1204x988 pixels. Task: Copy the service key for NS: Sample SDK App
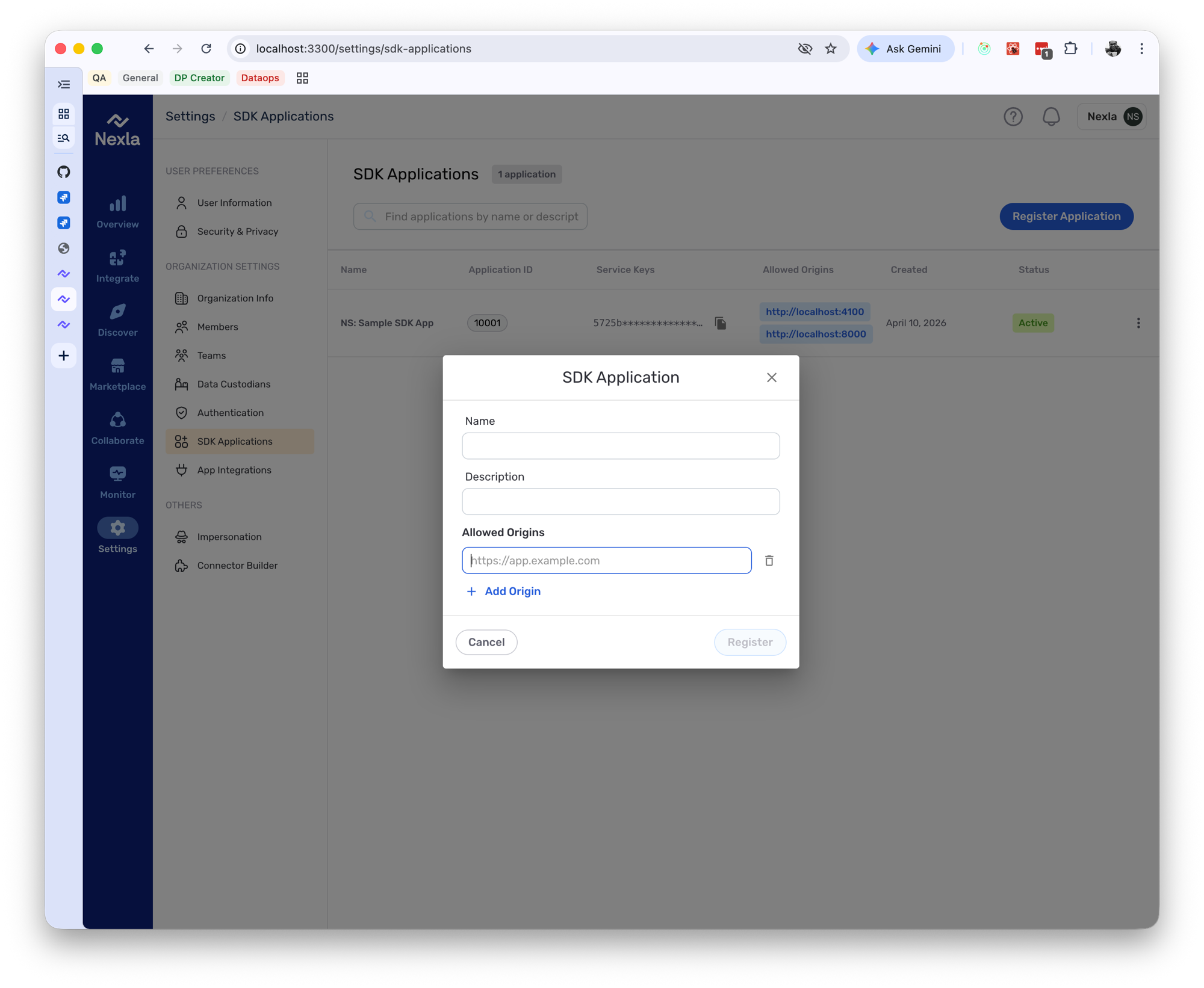click(x=720, y=323)
